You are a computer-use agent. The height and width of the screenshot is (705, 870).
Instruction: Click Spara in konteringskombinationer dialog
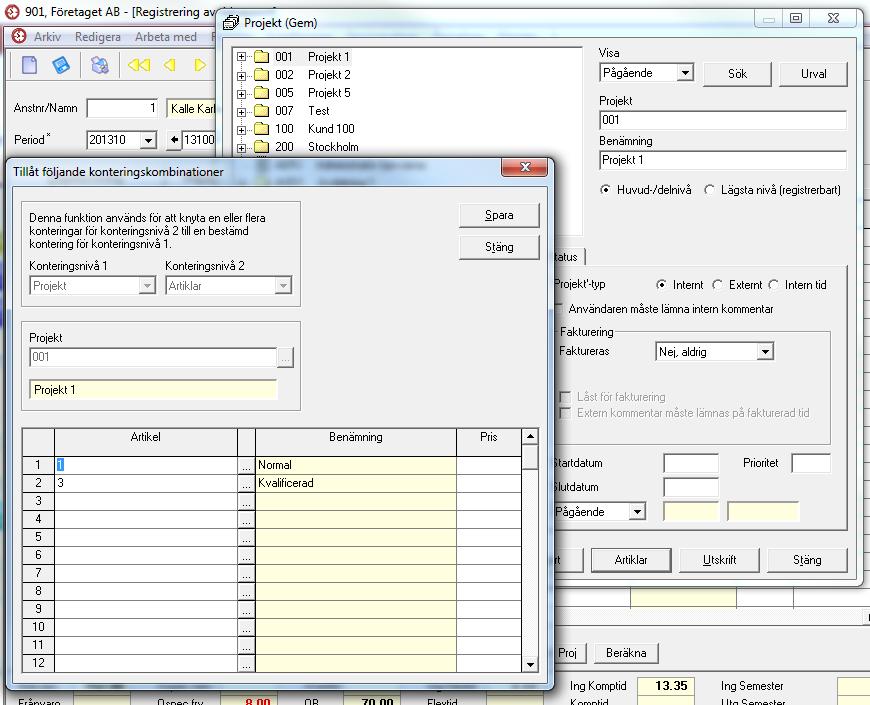tap(499, 215)
